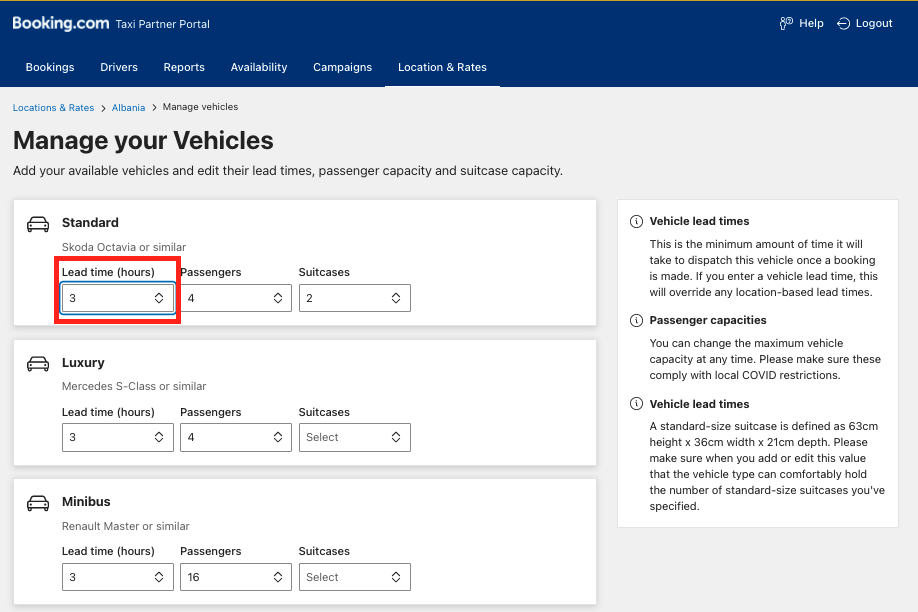The image size is (918, 612).
Task: Click Renault Master or similar text
Action: click(x=126, y=526)
